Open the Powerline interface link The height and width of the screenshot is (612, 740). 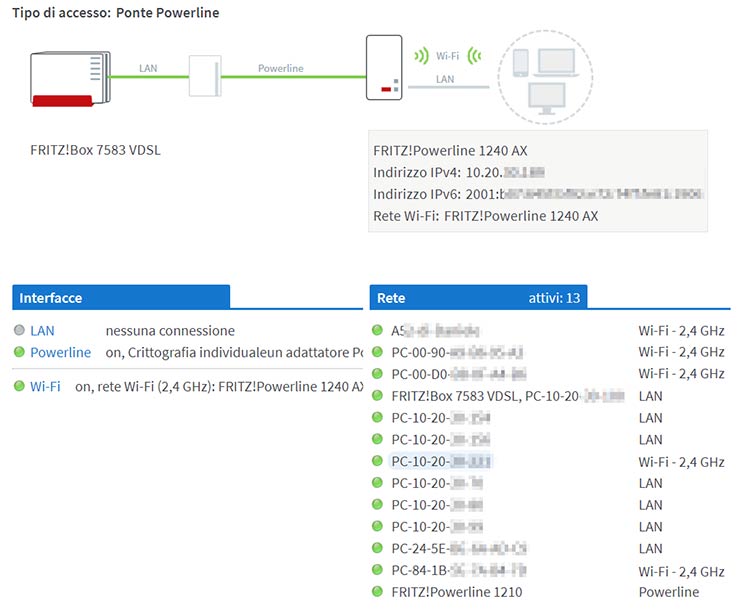60,353
